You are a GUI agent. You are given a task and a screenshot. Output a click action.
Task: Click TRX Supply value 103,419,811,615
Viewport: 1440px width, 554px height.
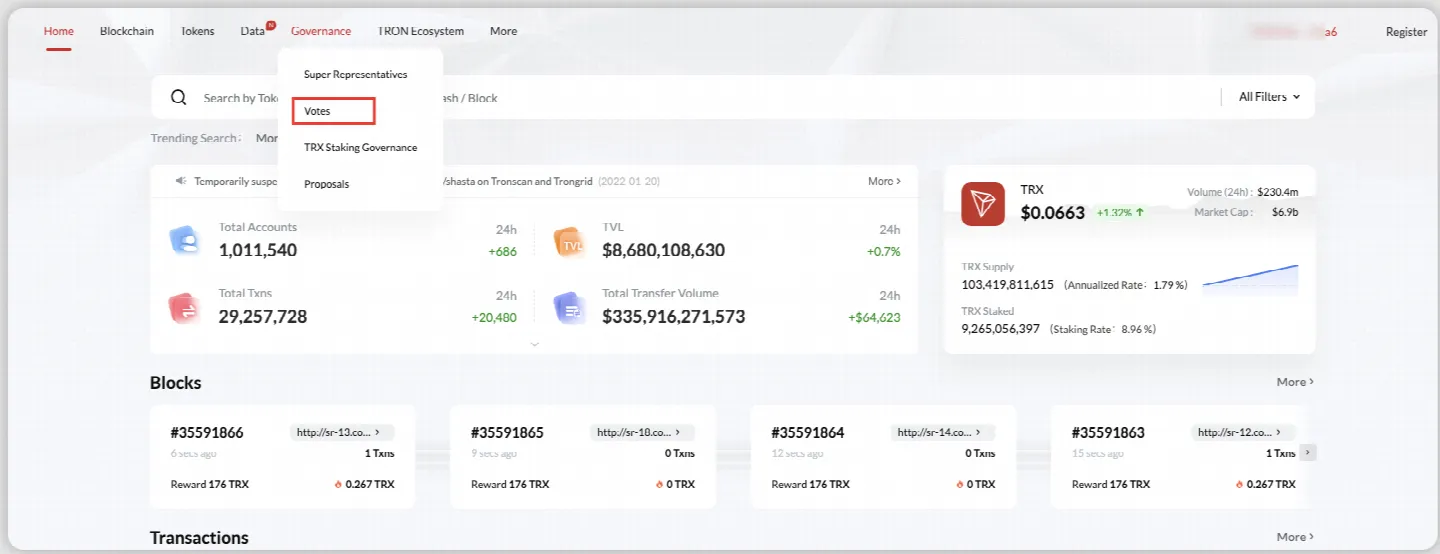[x=1008, y=285]
